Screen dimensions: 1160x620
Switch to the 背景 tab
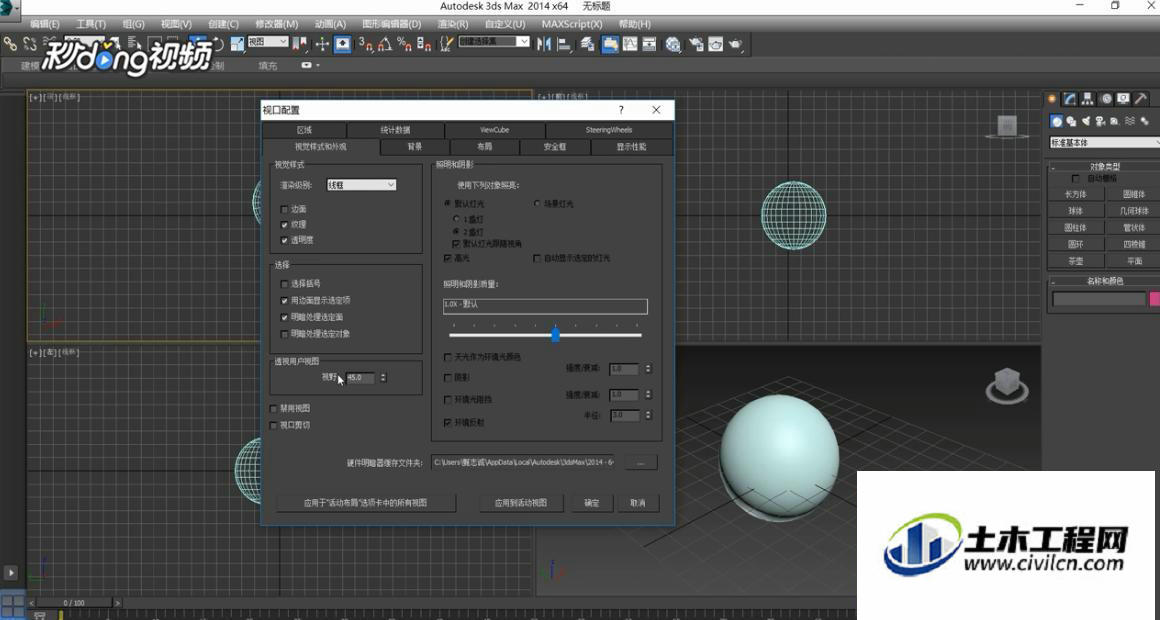tap(415, 146)
